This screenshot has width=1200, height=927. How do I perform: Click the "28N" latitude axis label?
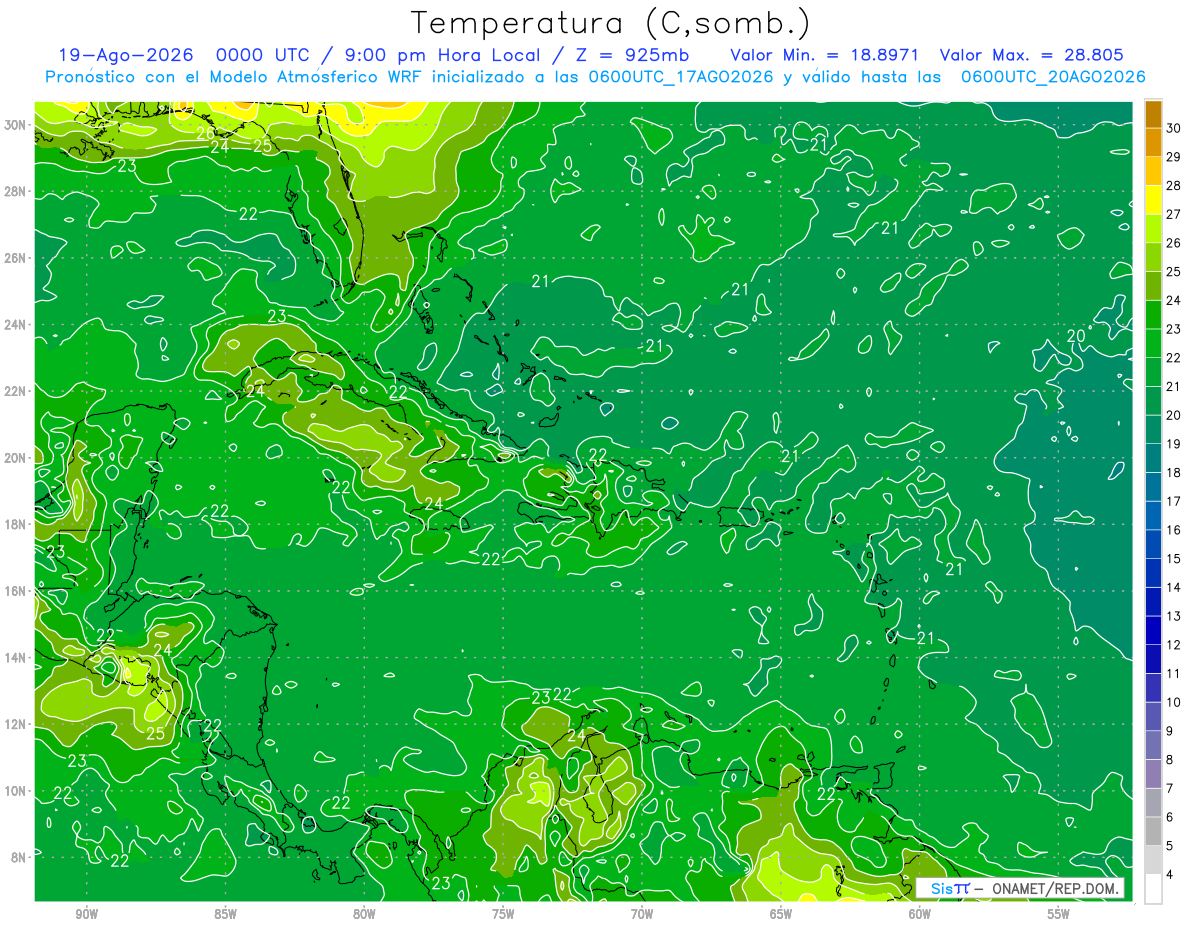pos(16,191)
